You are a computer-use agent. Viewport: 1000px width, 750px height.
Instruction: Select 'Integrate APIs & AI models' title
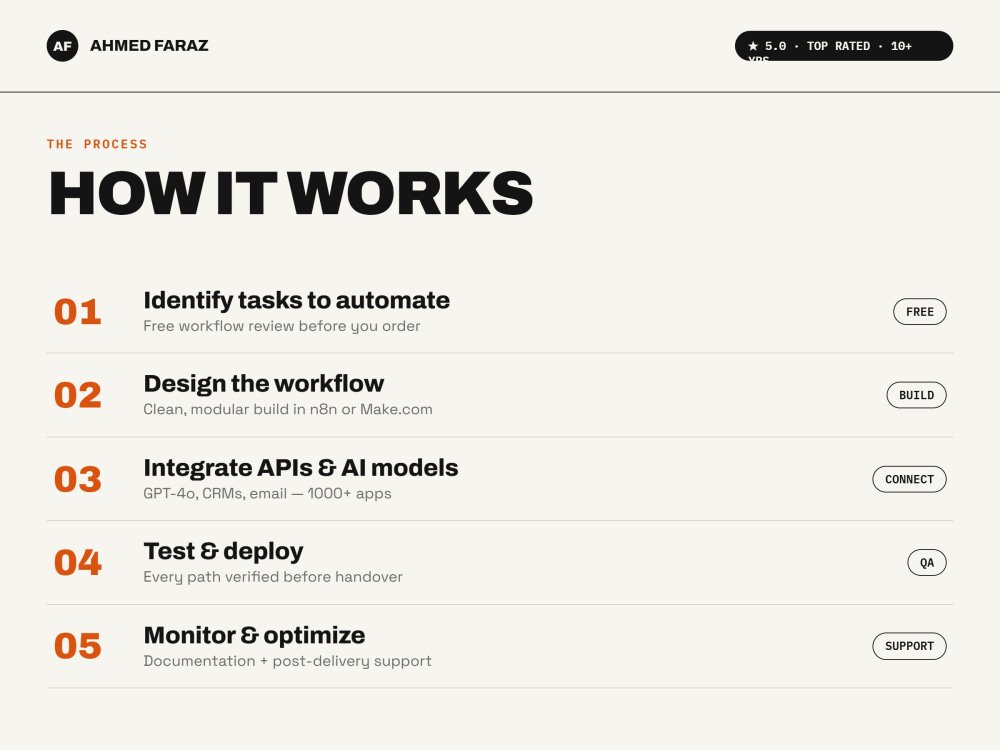pos(300,468)
